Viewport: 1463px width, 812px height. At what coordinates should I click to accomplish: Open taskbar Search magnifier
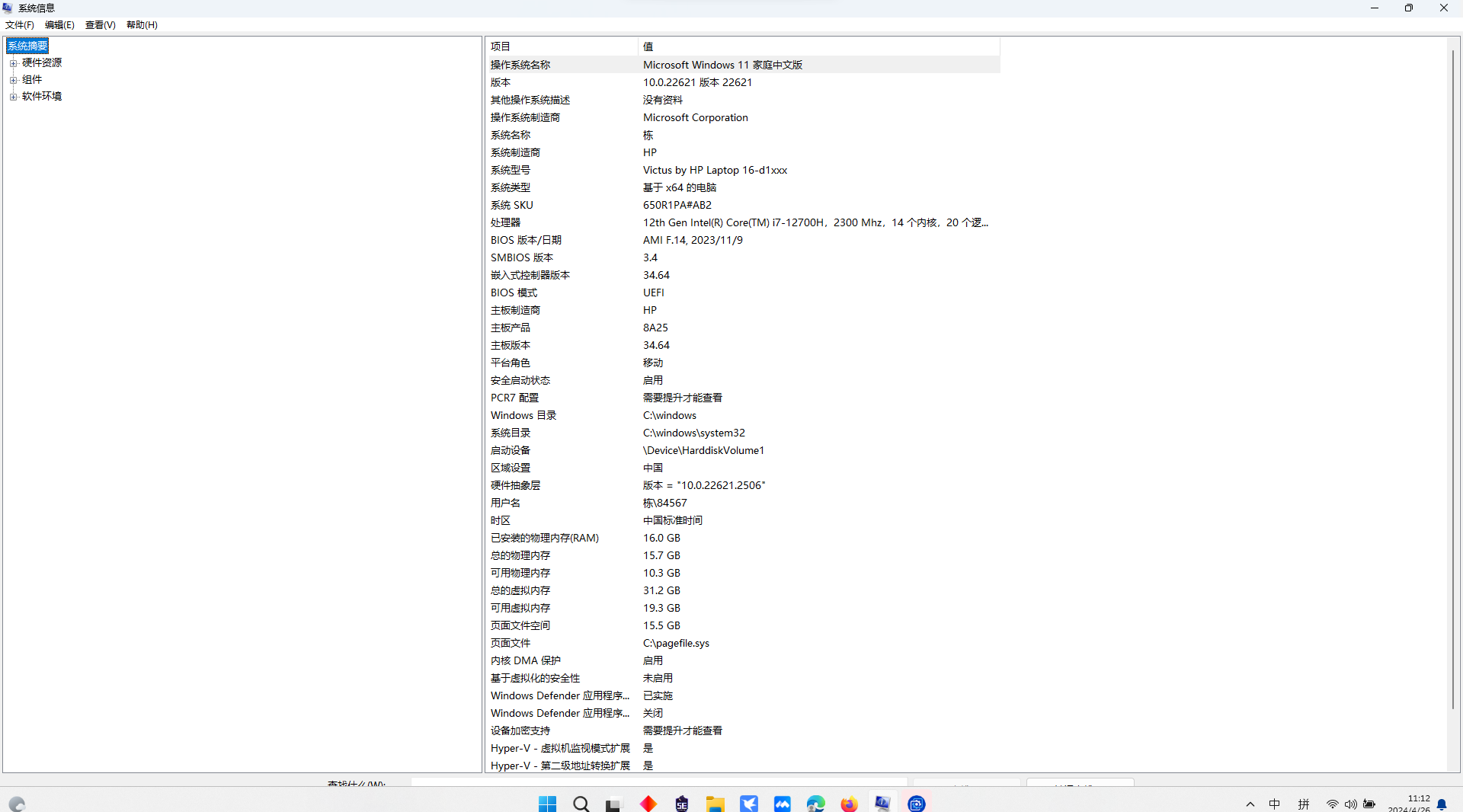coord(581,804)
